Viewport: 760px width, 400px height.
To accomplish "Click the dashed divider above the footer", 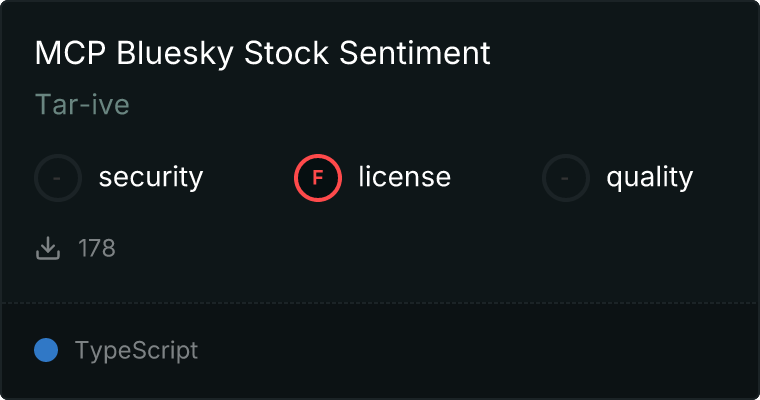I will tap(380, 302).
